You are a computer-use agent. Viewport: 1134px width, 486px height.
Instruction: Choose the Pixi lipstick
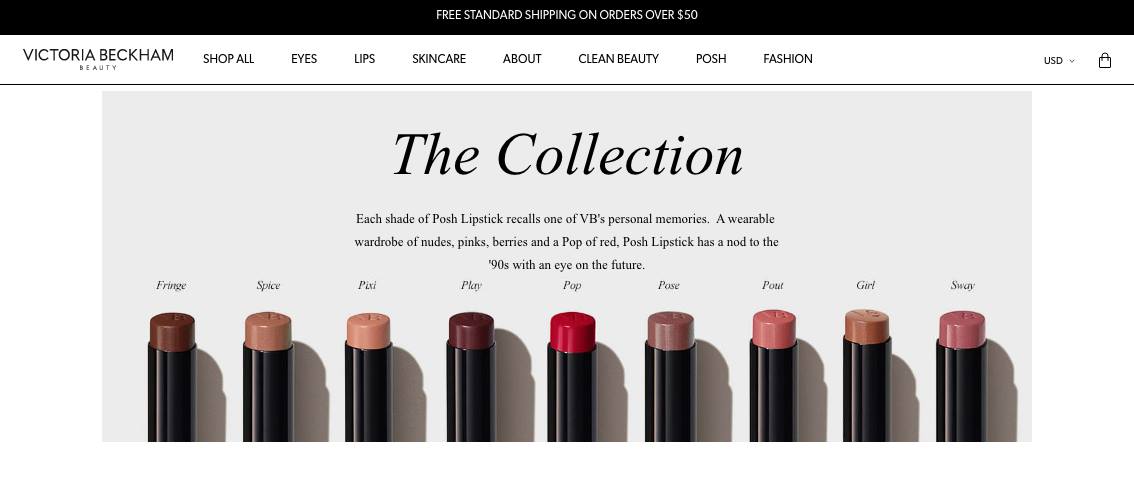coord(368,376)
